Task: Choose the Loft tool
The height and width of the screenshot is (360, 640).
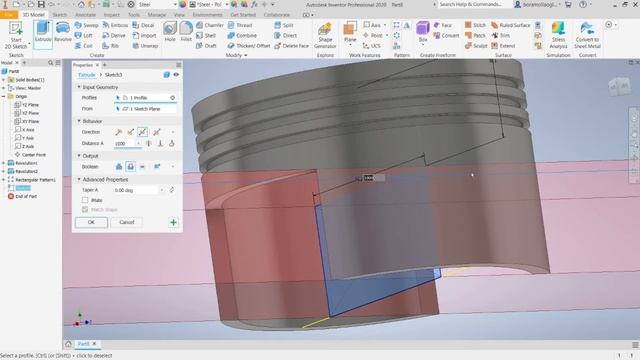Action: (84, 36)
